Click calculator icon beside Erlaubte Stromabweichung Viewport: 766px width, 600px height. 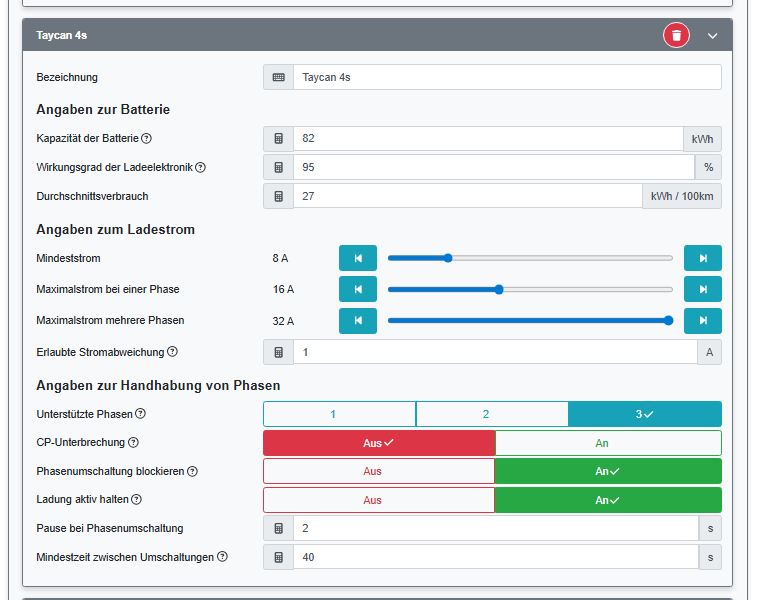click(278, 352)
